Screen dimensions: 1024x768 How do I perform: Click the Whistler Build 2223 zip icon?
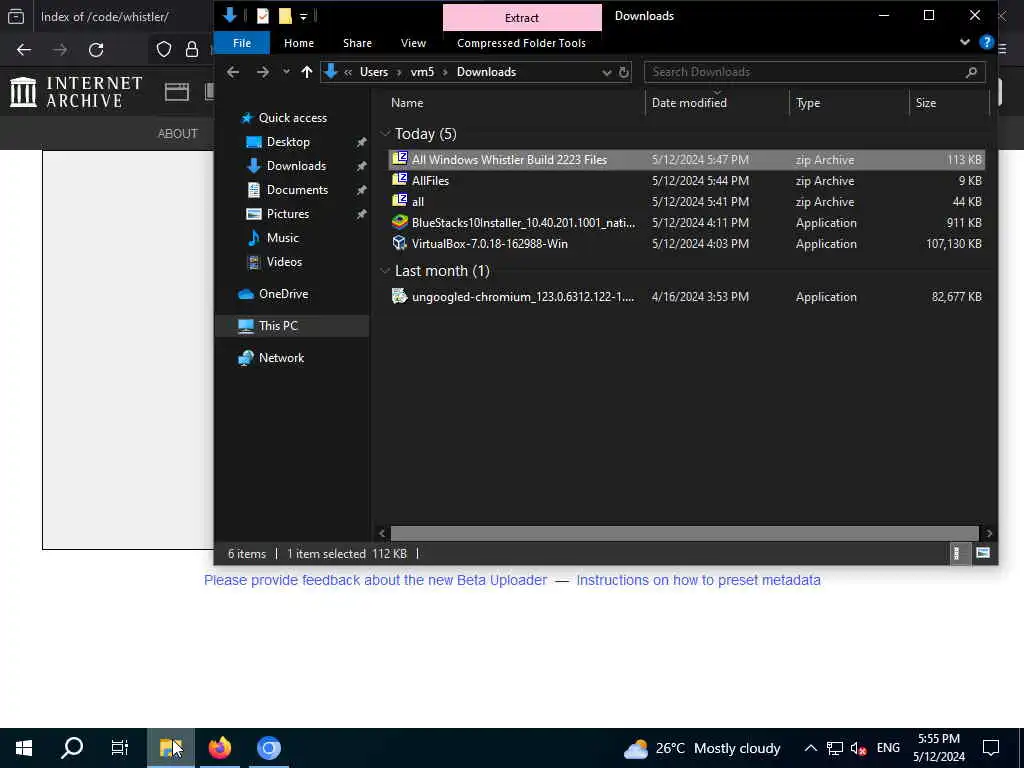400,159
